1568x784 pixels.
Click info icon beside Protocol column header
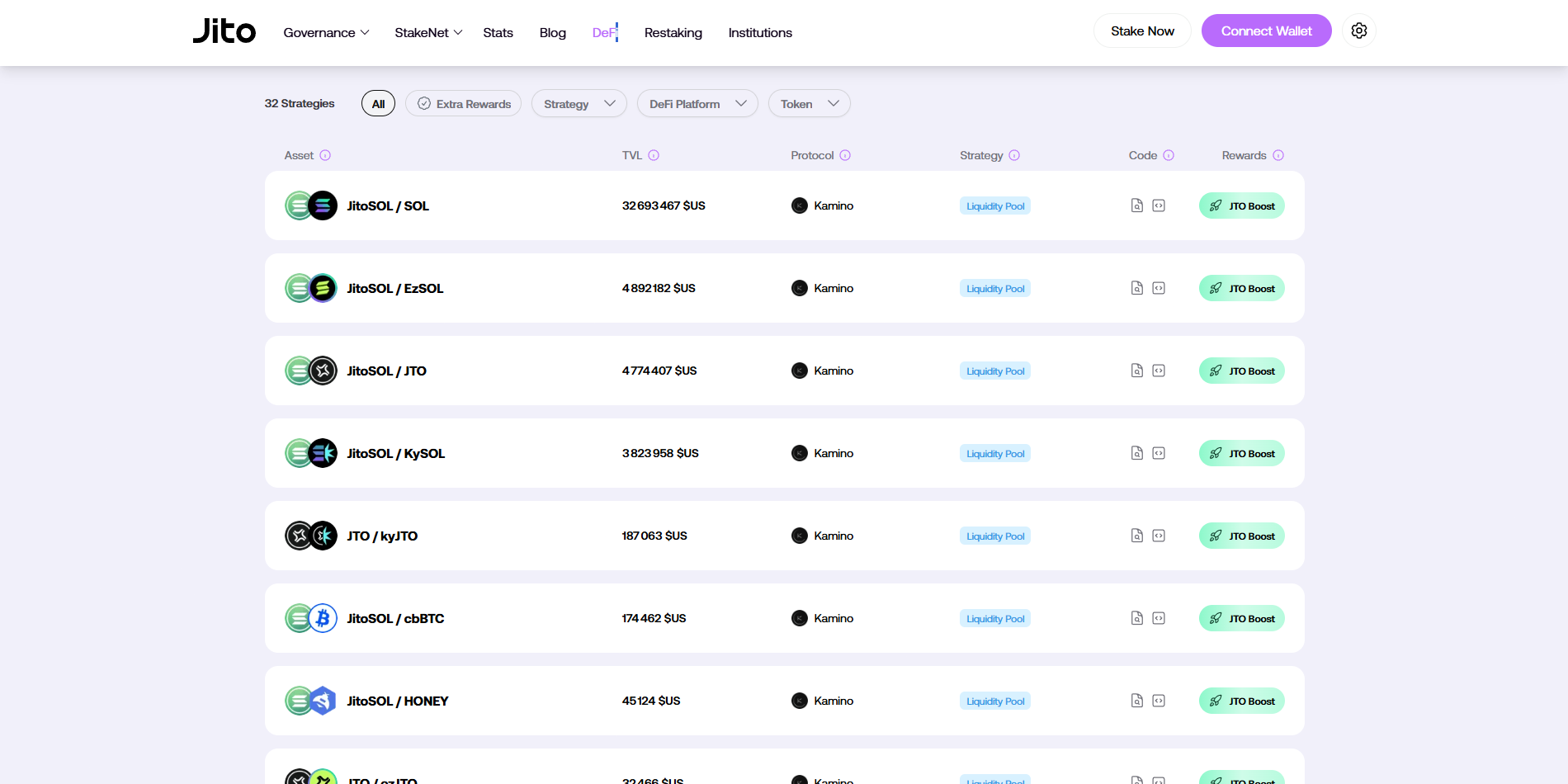point(845,155)
